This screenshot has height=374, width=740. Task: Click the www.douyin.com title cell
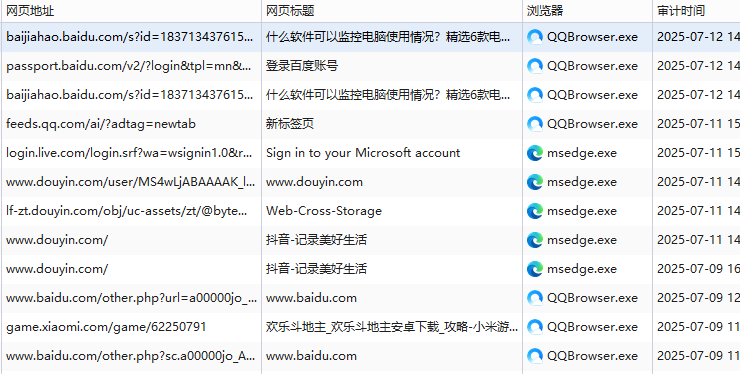click(314, 182)
